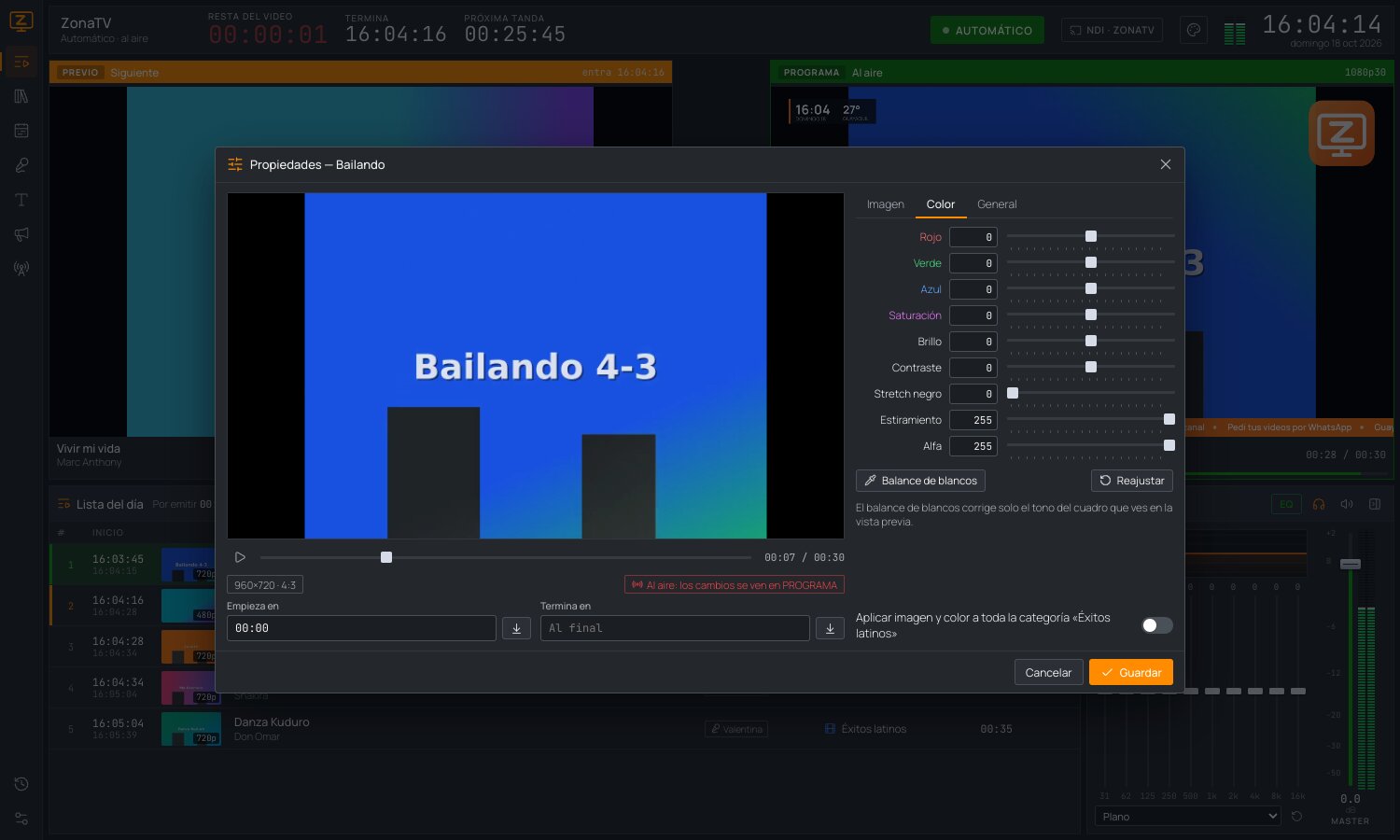This screenshot has height=840, width=1400.
Task: Click the collapse panel icon in the audio panel
Action: coord(1375,504)
